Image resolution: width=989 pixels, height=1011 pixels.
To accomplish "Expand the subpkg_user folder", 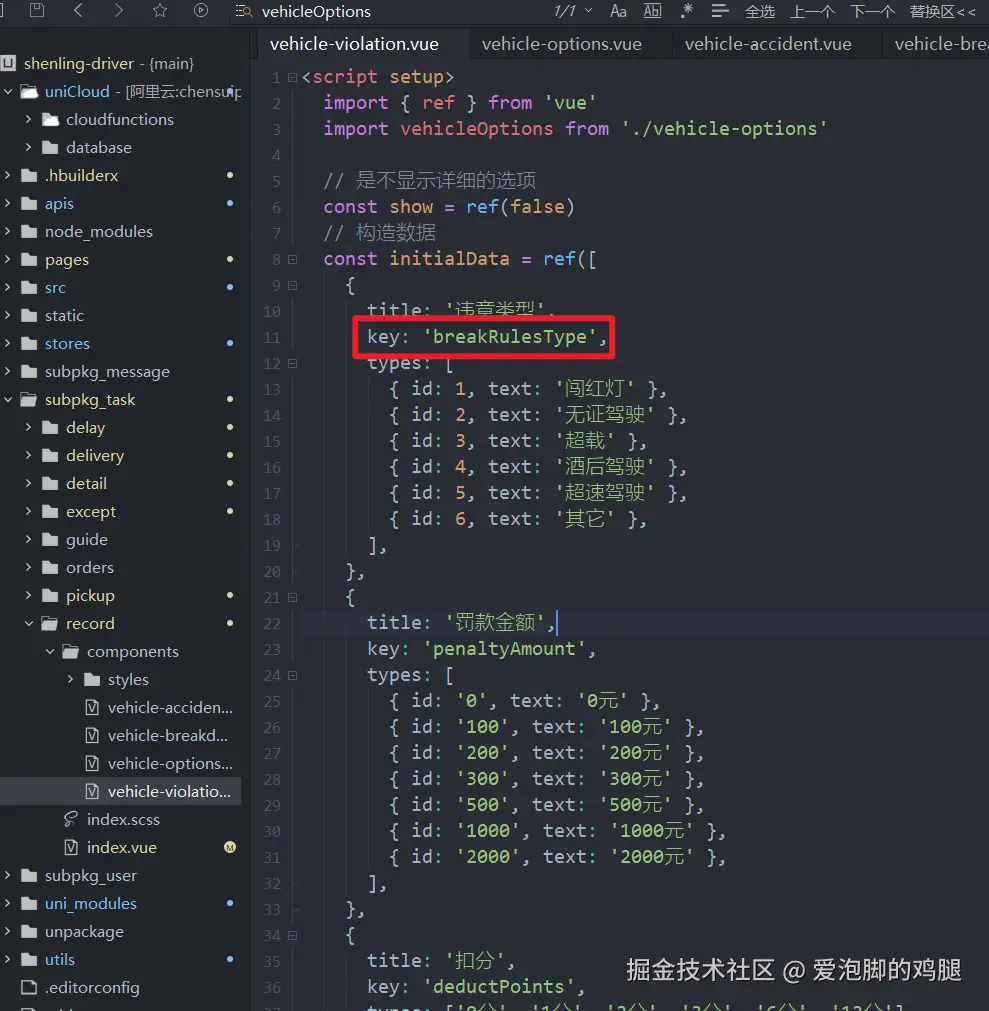I will [8, 875].
